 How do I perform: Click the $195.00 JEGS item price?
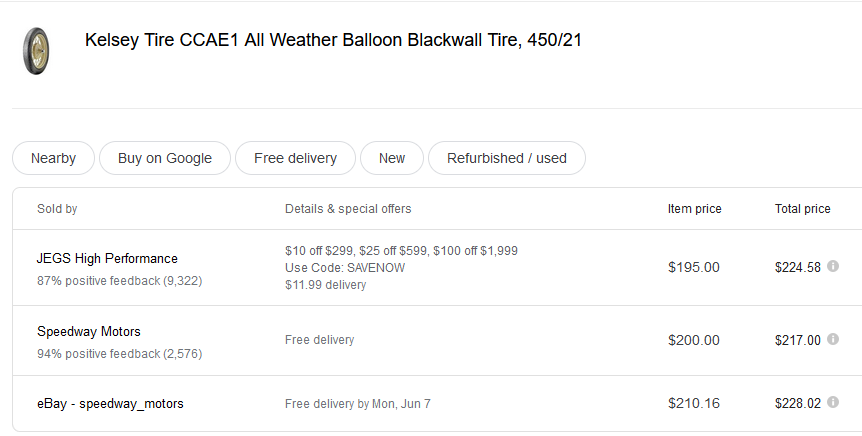693,267
